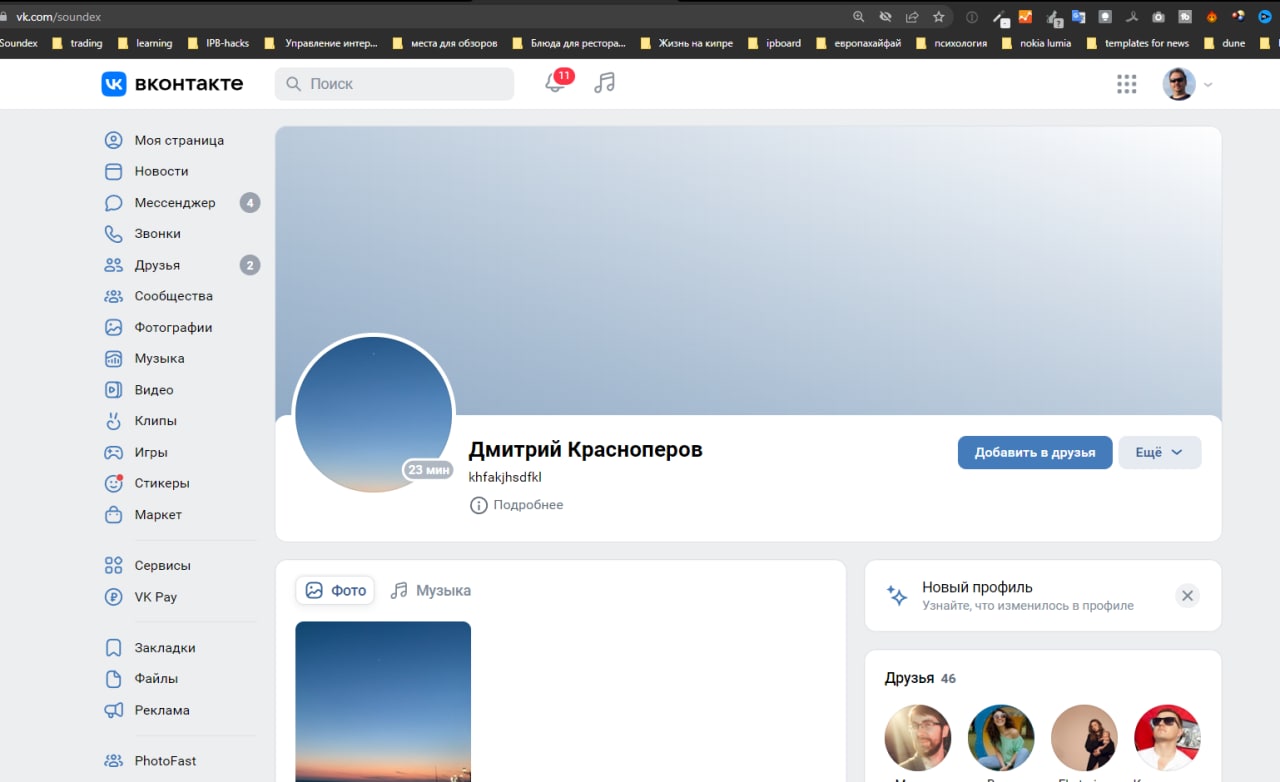Expand the Ещё dropdown on profile

1160,452
